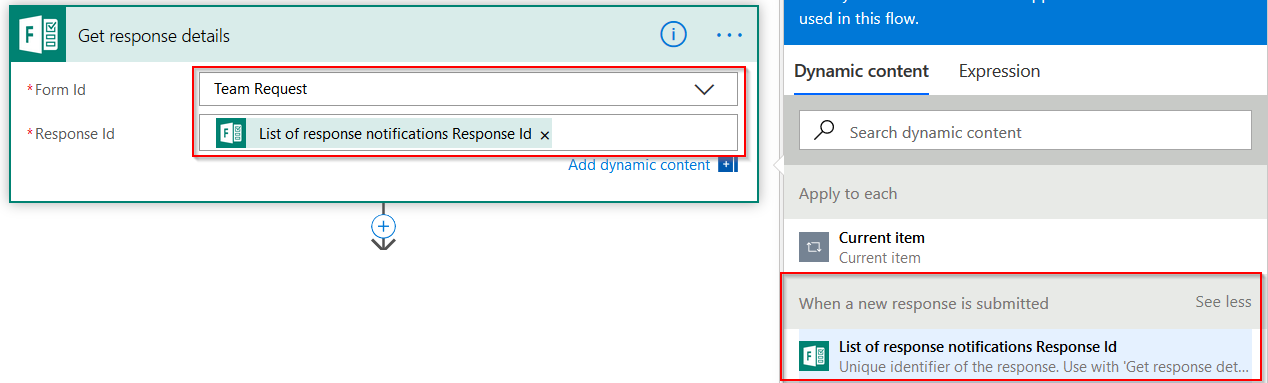Screen dimensions: 1268x383
Task: Click See less to collapse the section
Action: click(x=1223, y=302)
